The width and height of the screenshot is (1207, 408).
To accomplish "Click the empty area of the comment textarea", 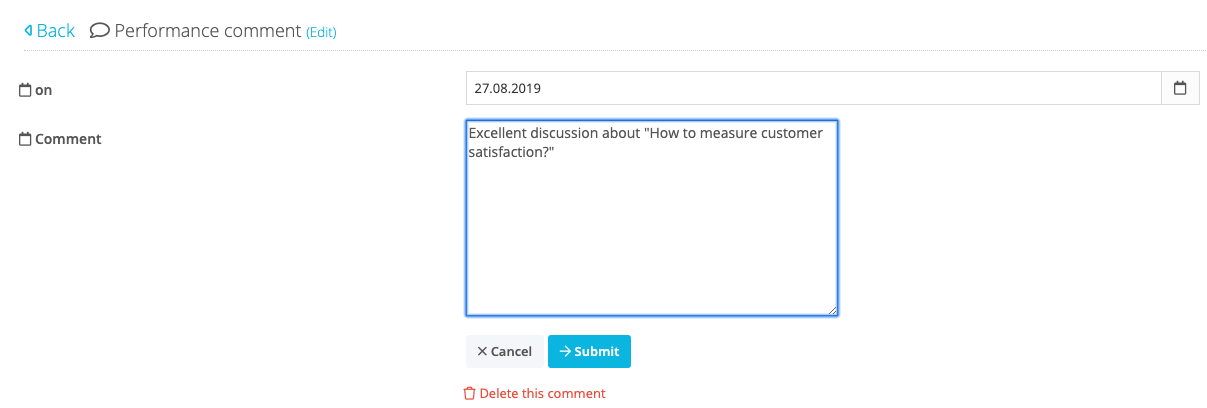I will click(651, 240).
